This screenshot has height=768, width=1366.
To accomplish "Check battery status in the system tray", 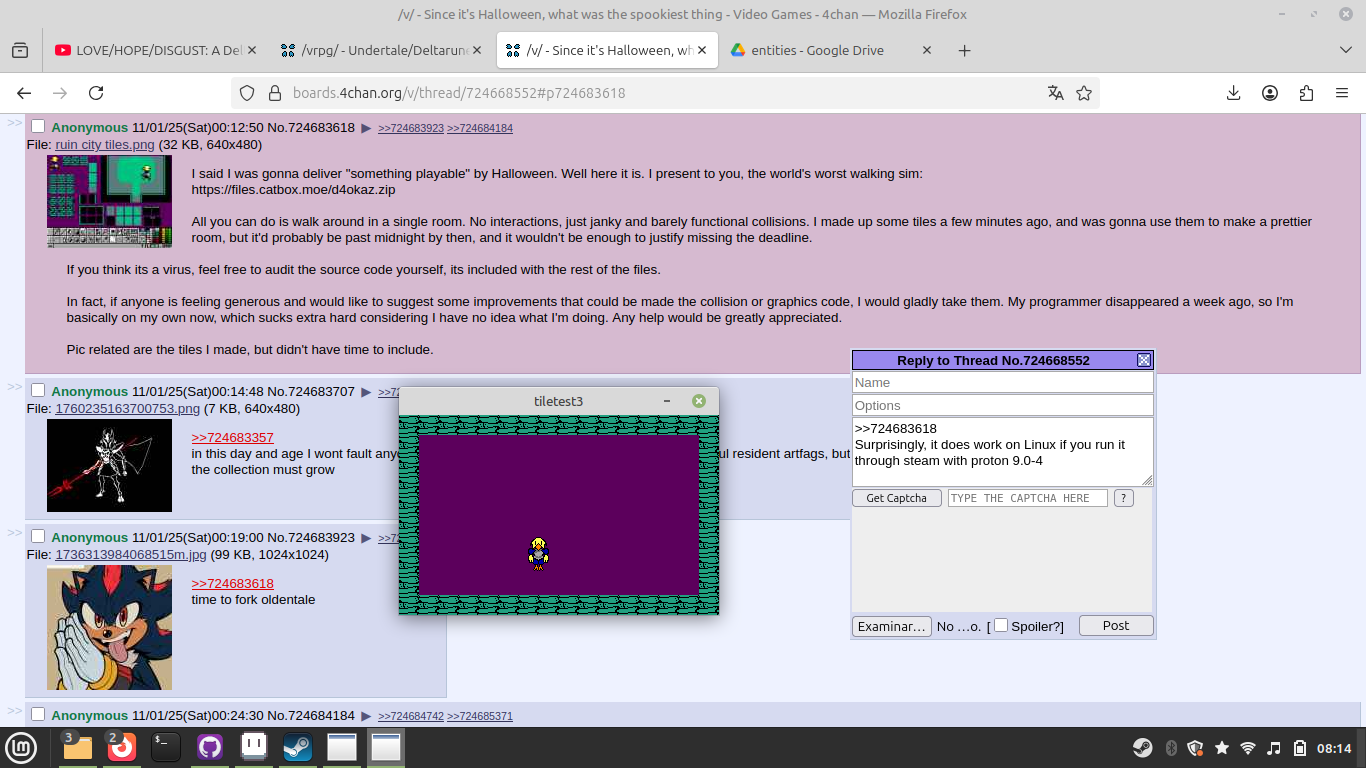I will click(x=1300, y=748).
